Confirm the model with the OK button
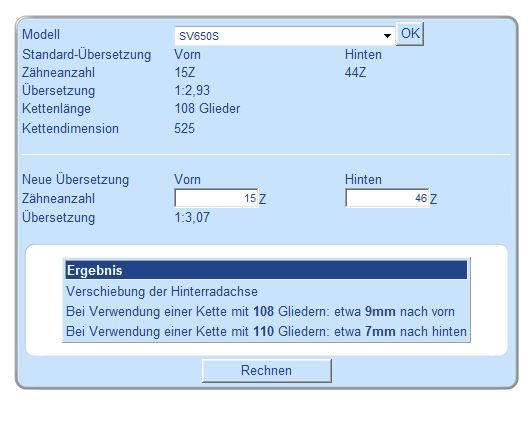Image resolution: width=528 pixels, height=428 pixels. pos(410,34)
